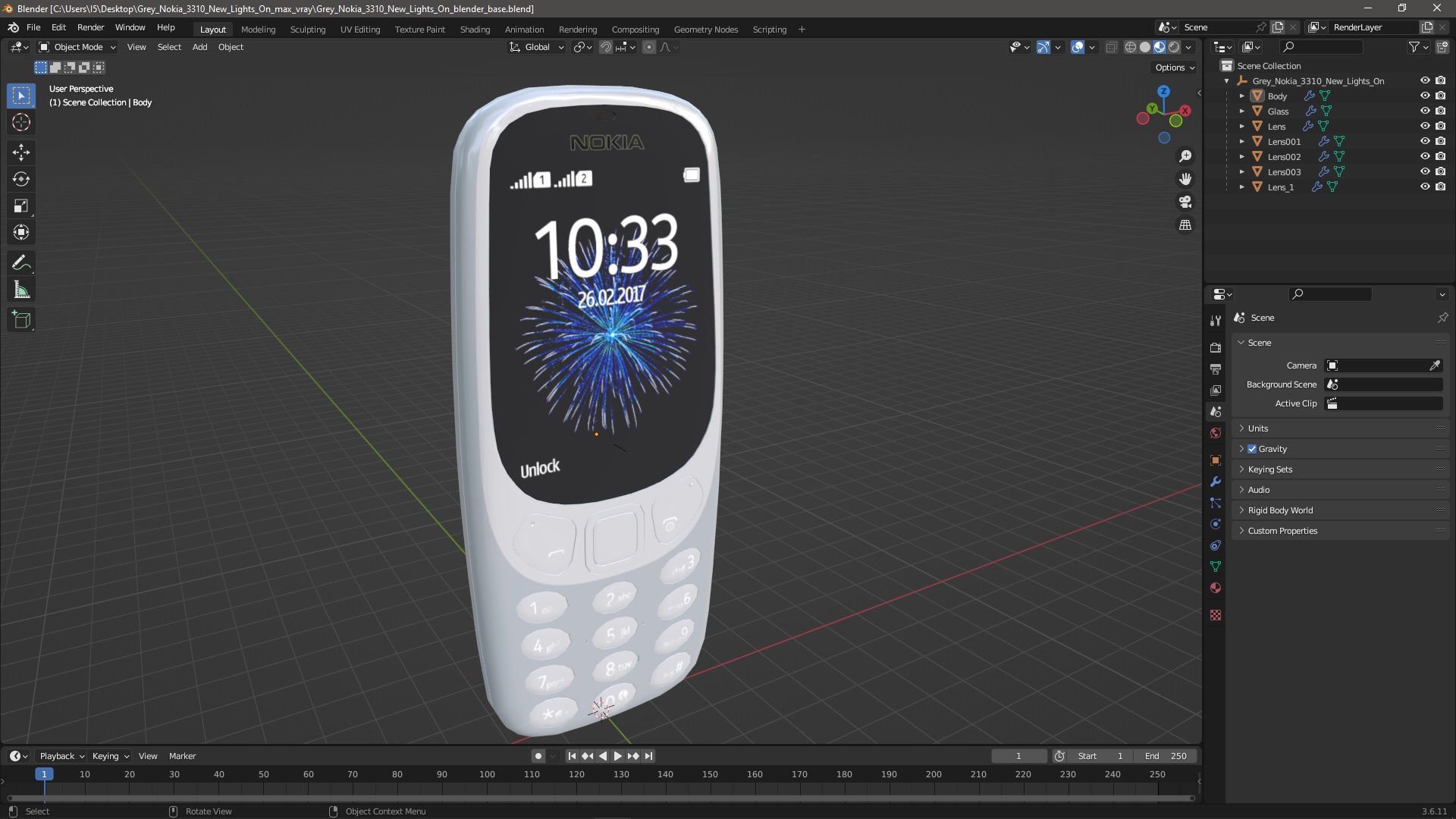
Task: Disable render for Lens003 object
Action: tap(1440, 171)
